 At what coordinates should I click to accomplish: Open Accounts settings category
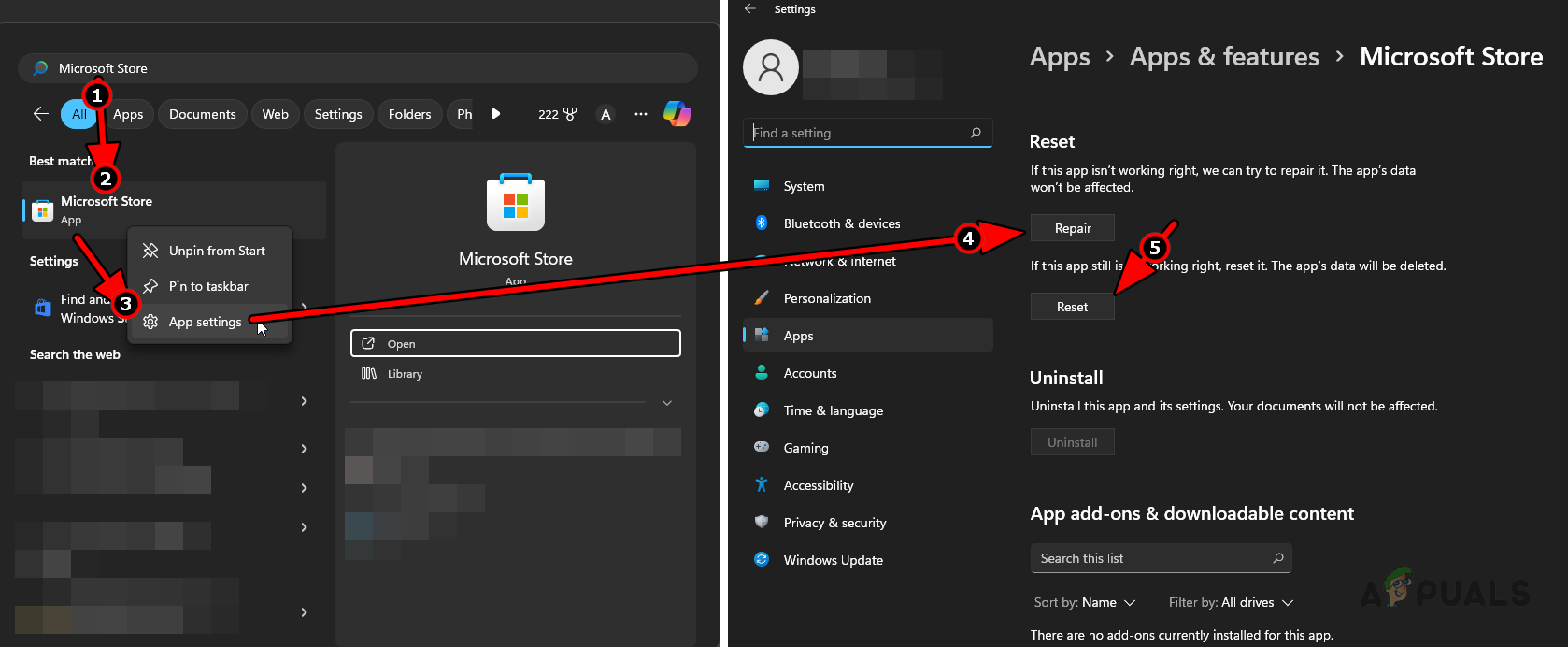click(868, 373)
